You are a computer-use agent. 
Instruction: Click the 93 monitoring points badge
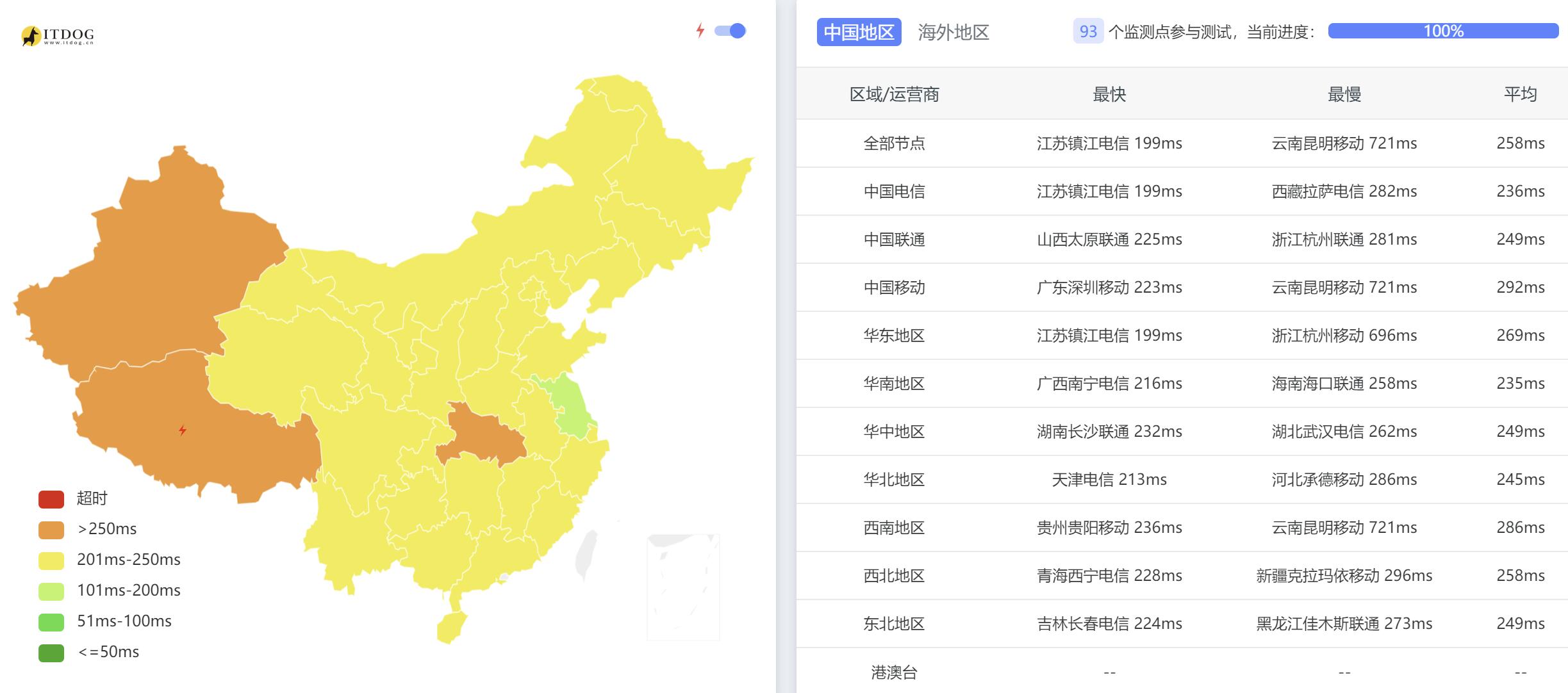tap(1088, 31)
